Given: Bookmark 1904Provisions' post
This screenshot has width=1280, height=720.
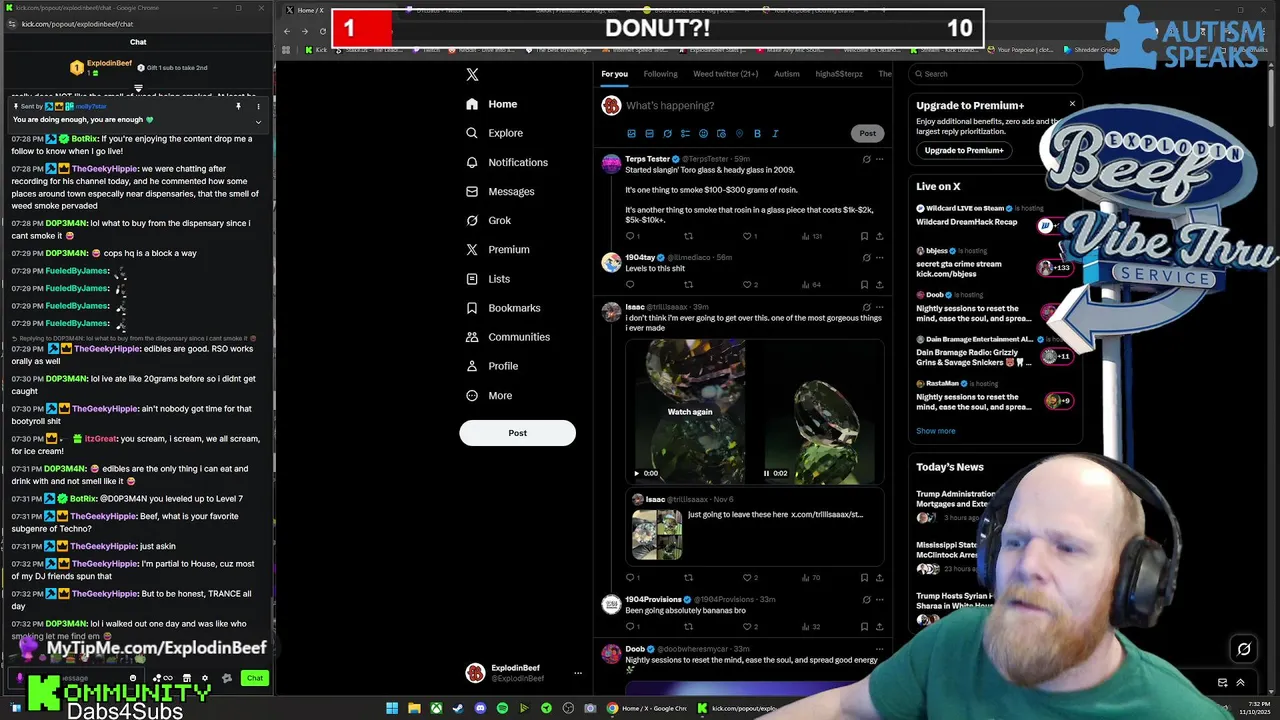Looking at the screenshot, I should click(x=864, y=626).
